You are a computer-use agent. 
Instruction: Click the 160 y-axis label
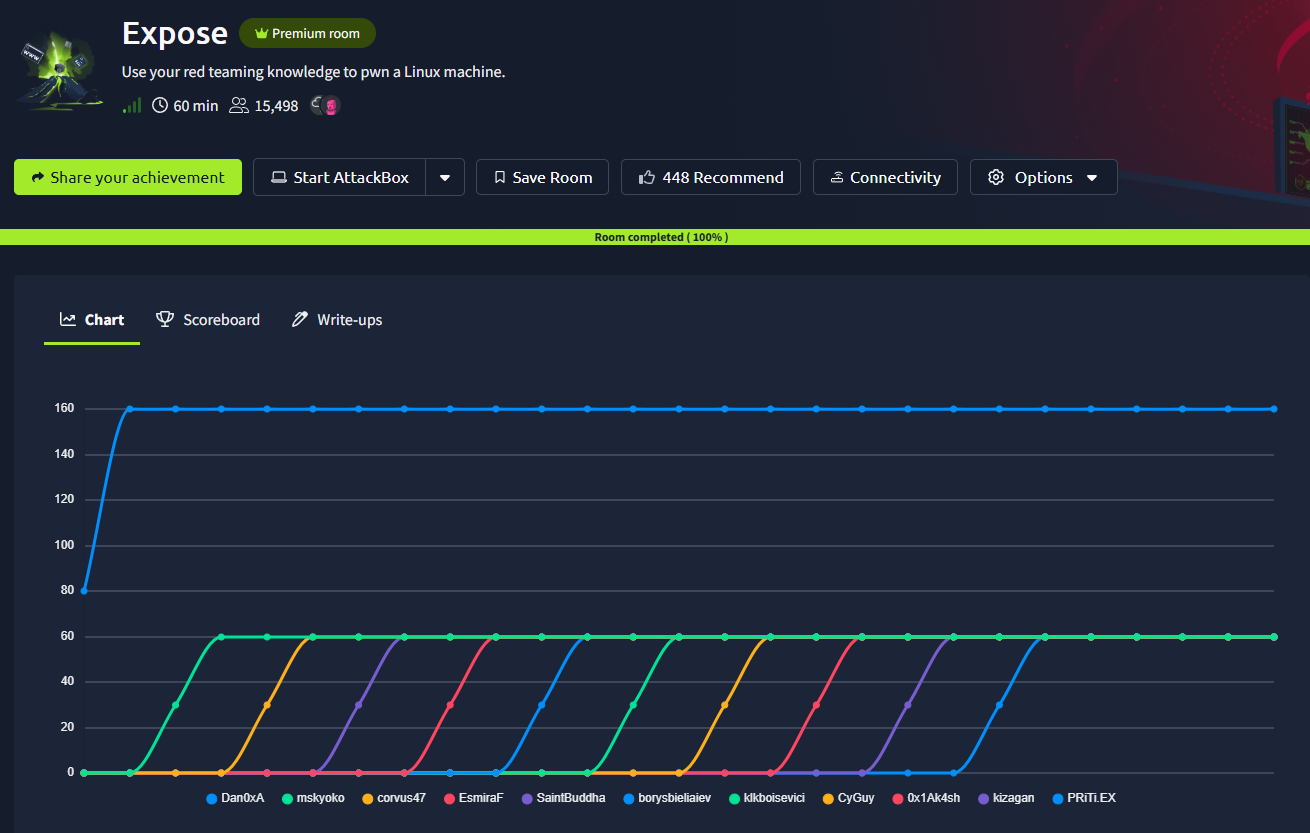(x=65, y=409)
